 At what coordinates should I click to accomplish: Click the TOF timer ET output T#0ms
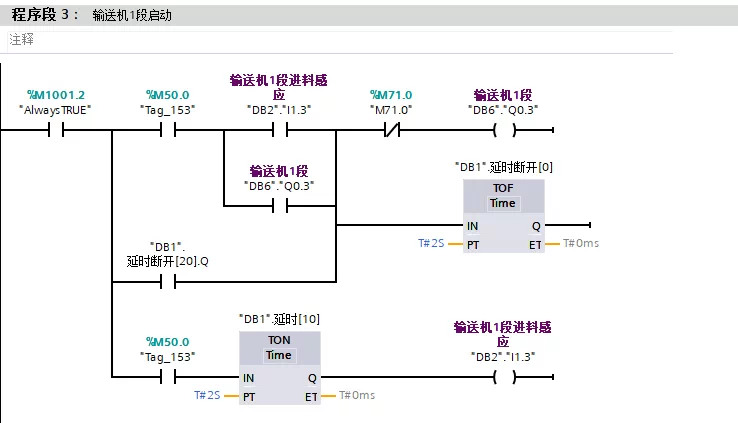581,243
